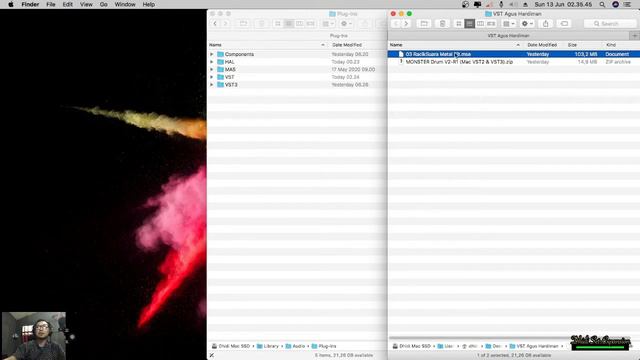Viewport: 640px width, 360px height.
Task: Sort right window by Name column
Action: click(455, 45)
